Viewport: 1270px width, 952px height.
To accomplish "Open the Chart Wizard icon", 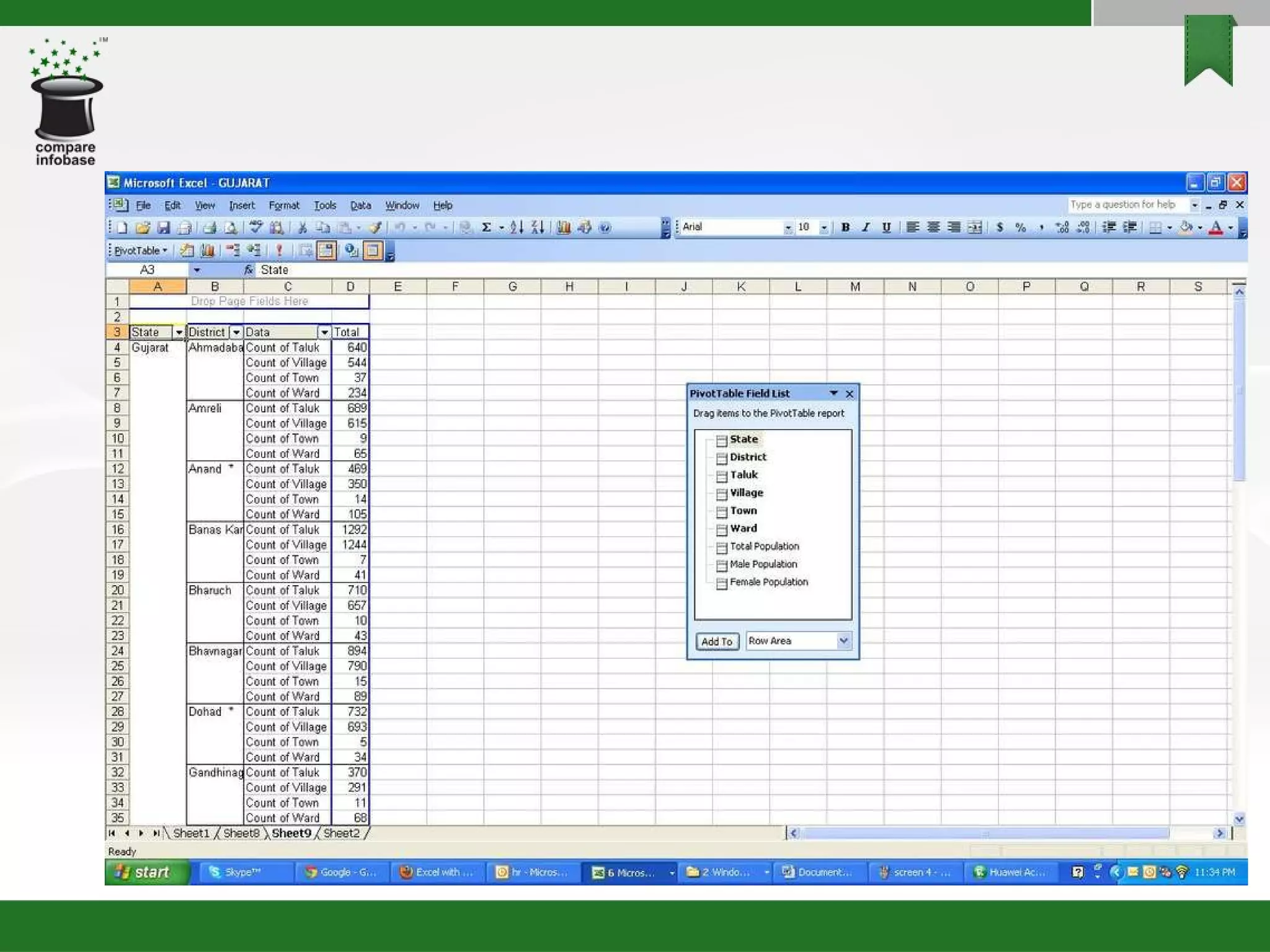I will point(563,228).
